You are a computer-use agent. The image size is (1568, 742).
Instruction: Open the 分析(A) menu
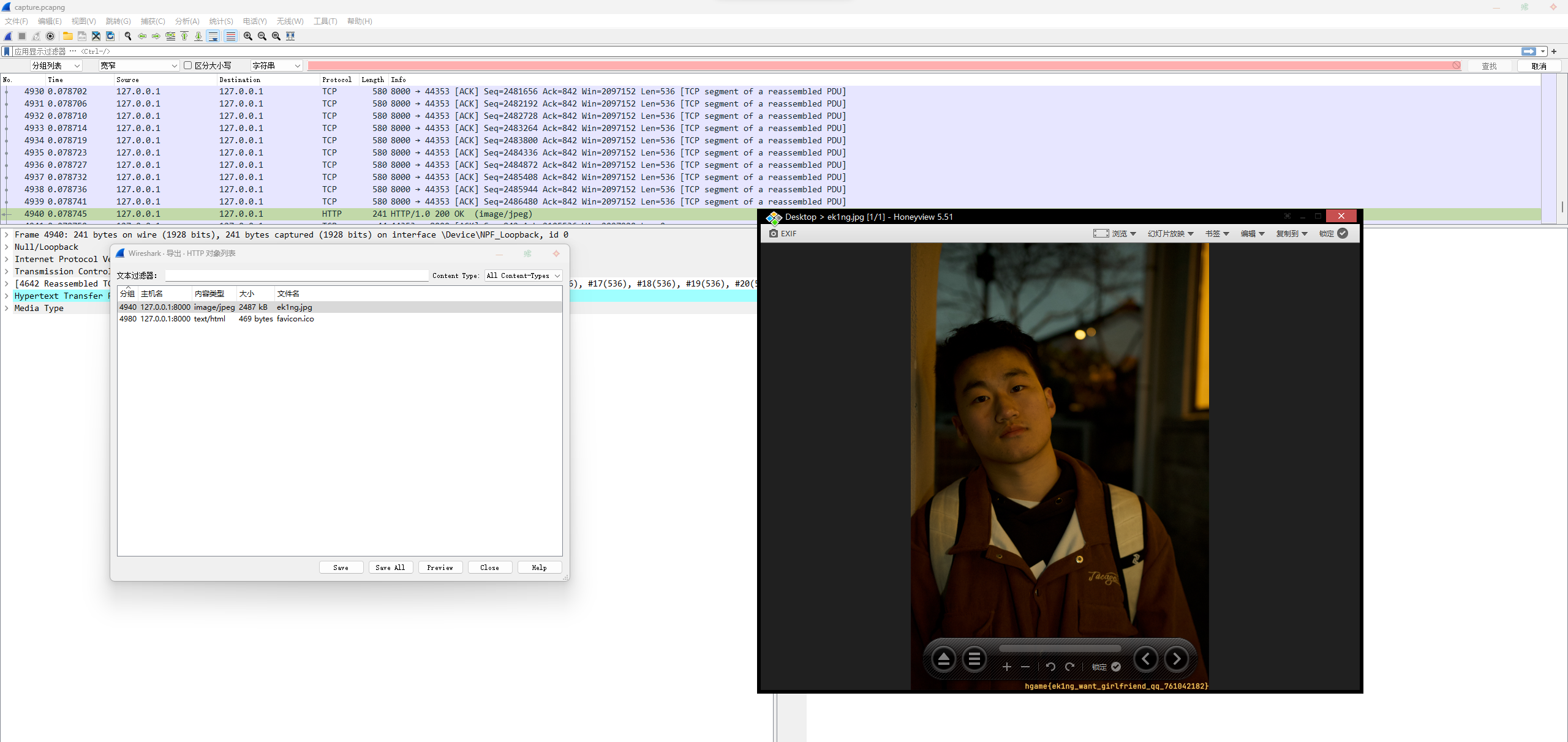[x=187, y=21]
